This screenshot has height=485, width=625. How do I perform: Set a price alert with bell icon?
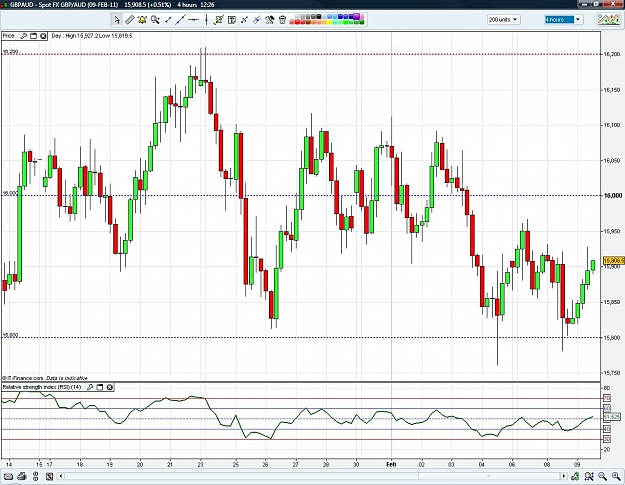click(x=142, y=20)
